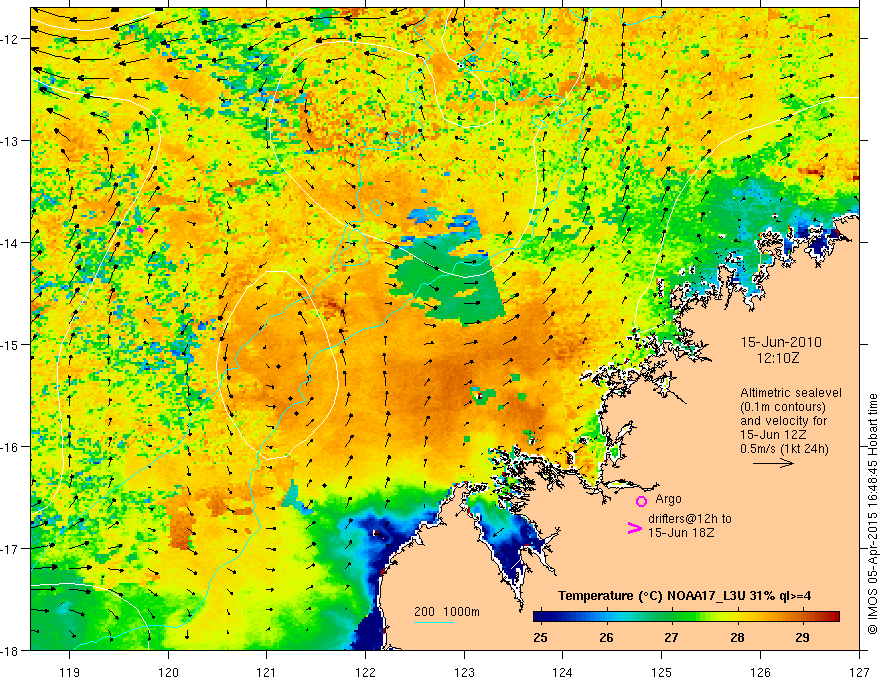Click latitude axis label '-13'
The width and height of the screenshot is (880, 680).
(x=11, y=141)
